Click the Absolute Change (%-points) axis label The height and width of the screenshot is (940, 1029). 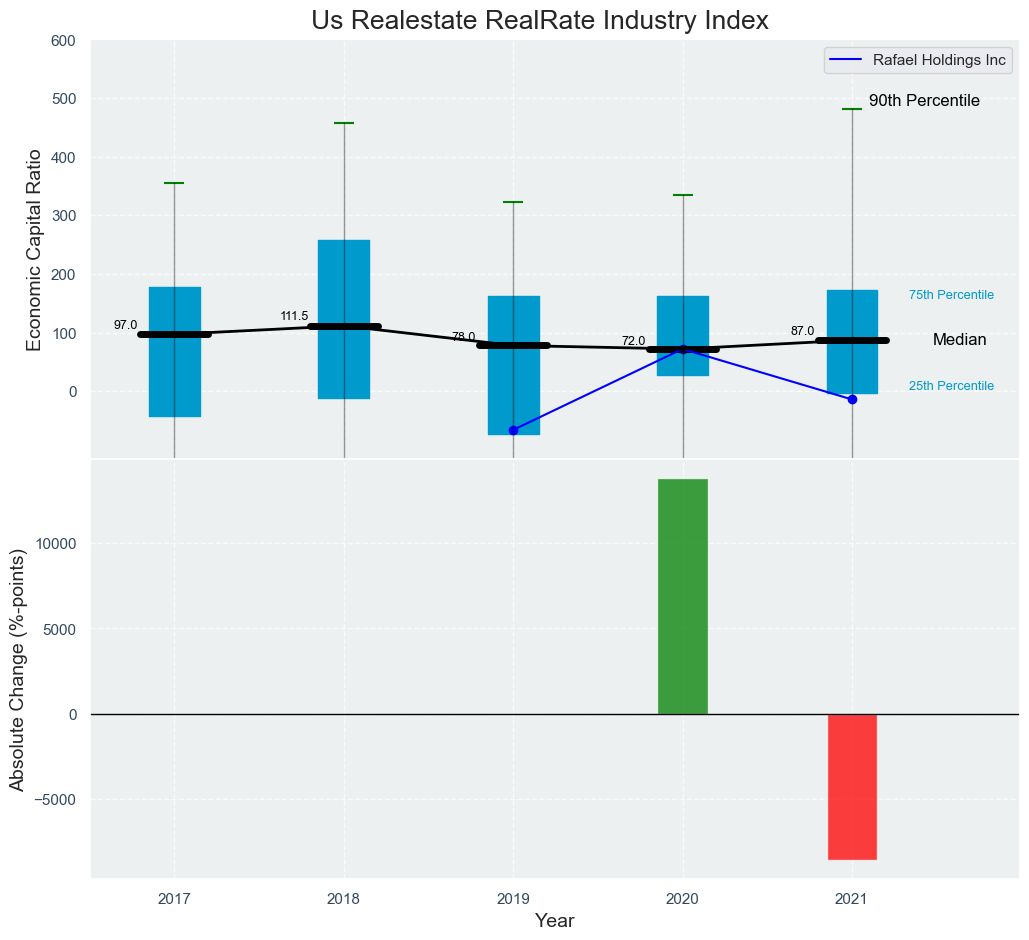(x=17, y=669)
